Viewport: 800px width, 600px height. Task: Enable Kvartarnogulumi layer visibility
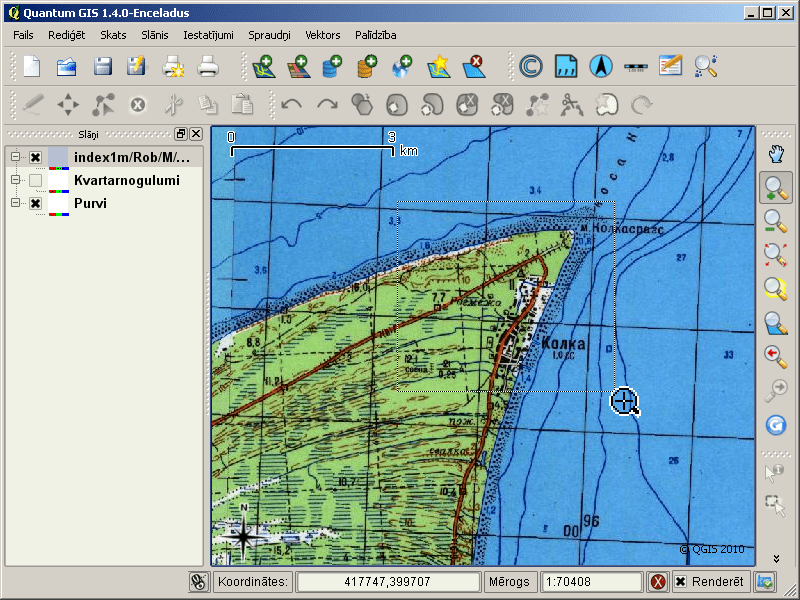coord(35,180)
